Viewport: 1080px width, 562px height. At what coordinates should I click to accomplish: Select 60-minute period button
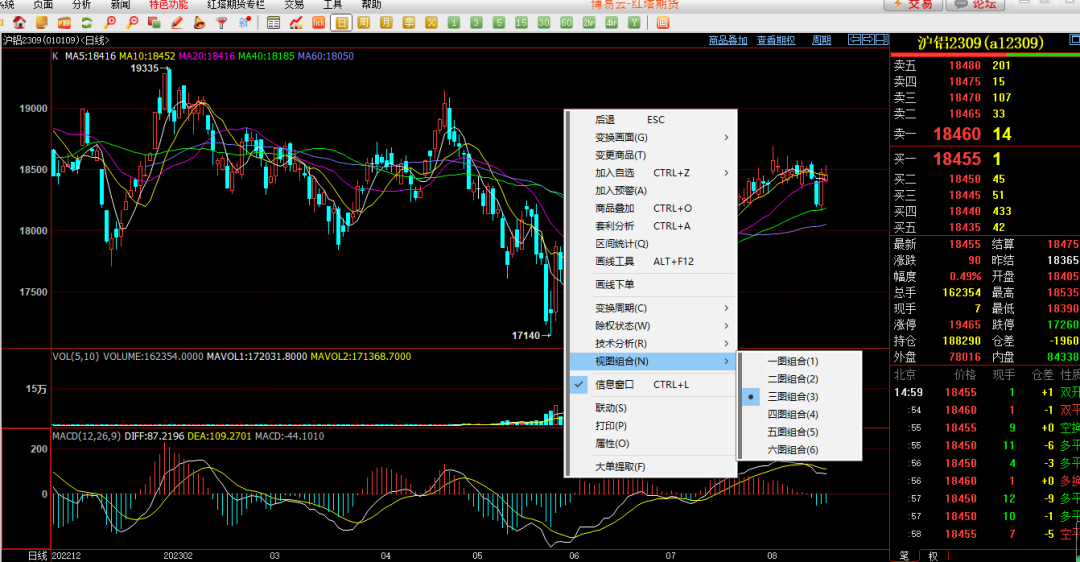(x=567, y=23)
